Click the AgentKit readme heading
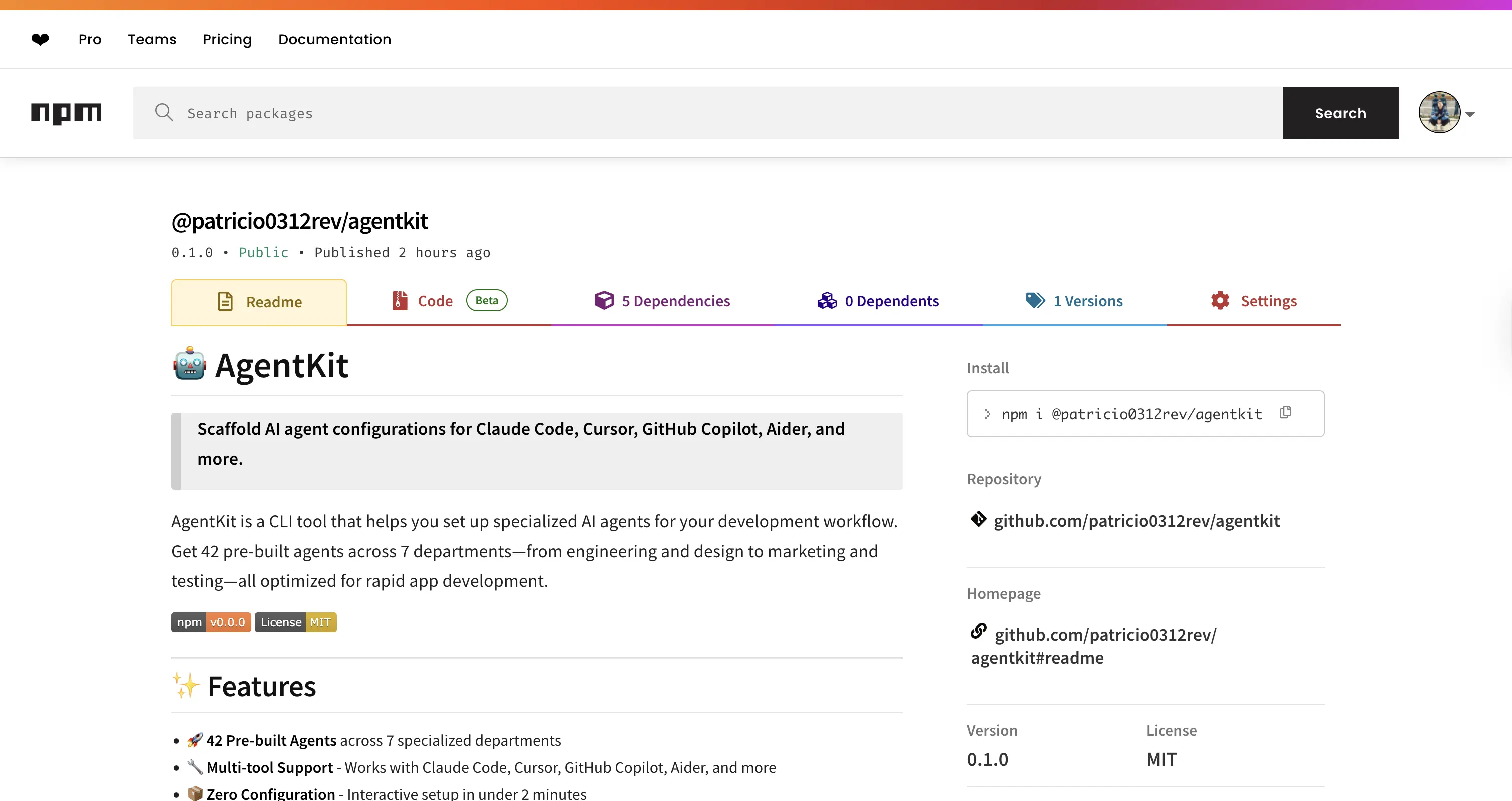Screen dimensions: 1512x801 pyautogui.click(x=282, y=366)
